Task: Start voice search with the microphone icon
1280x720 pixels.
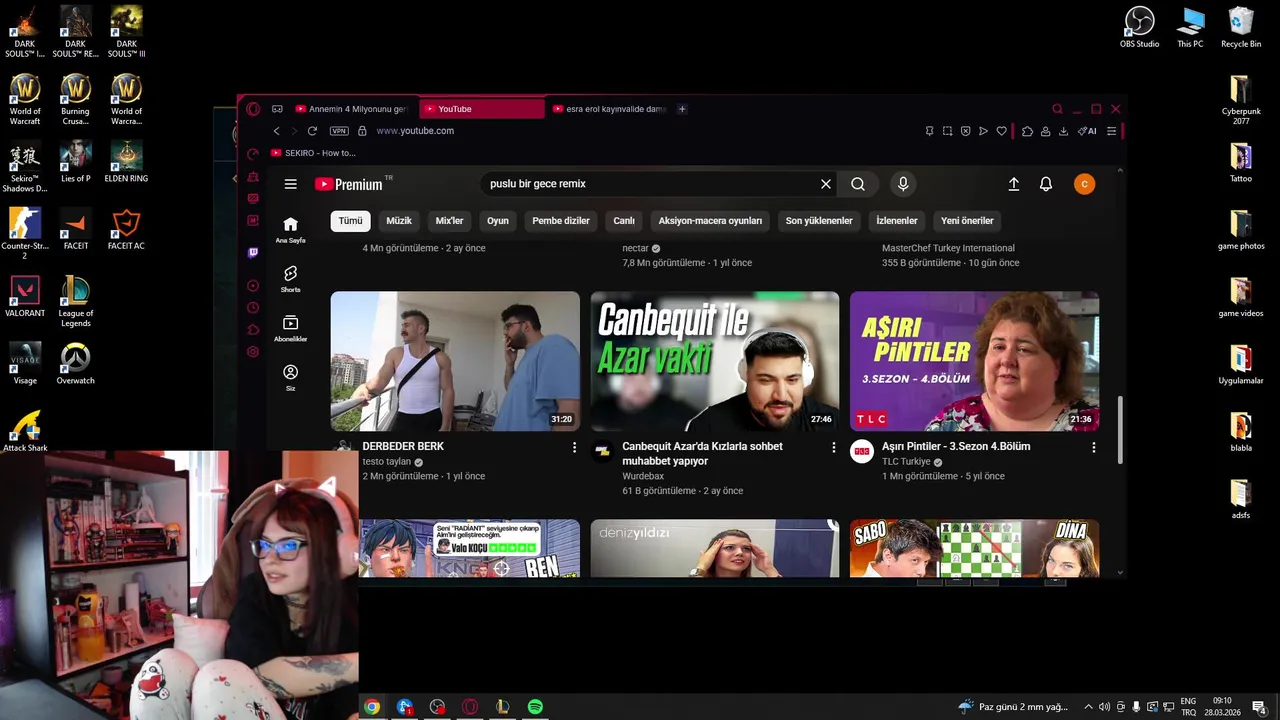Action: click(x=903, y=184)
